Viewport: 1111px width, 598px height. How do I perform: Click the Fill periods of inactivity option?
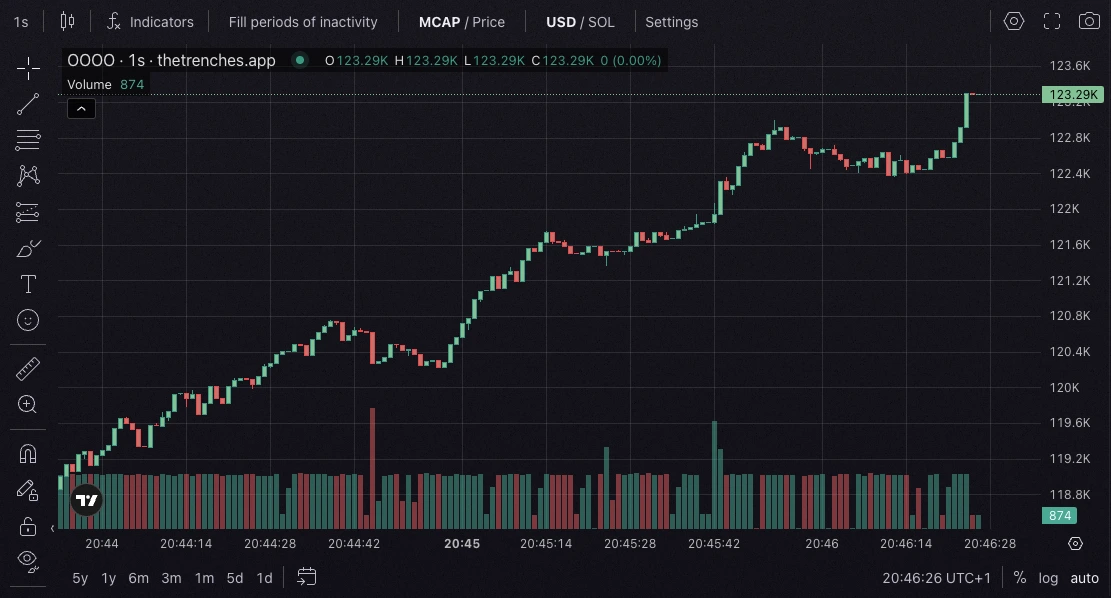point(303,21)
